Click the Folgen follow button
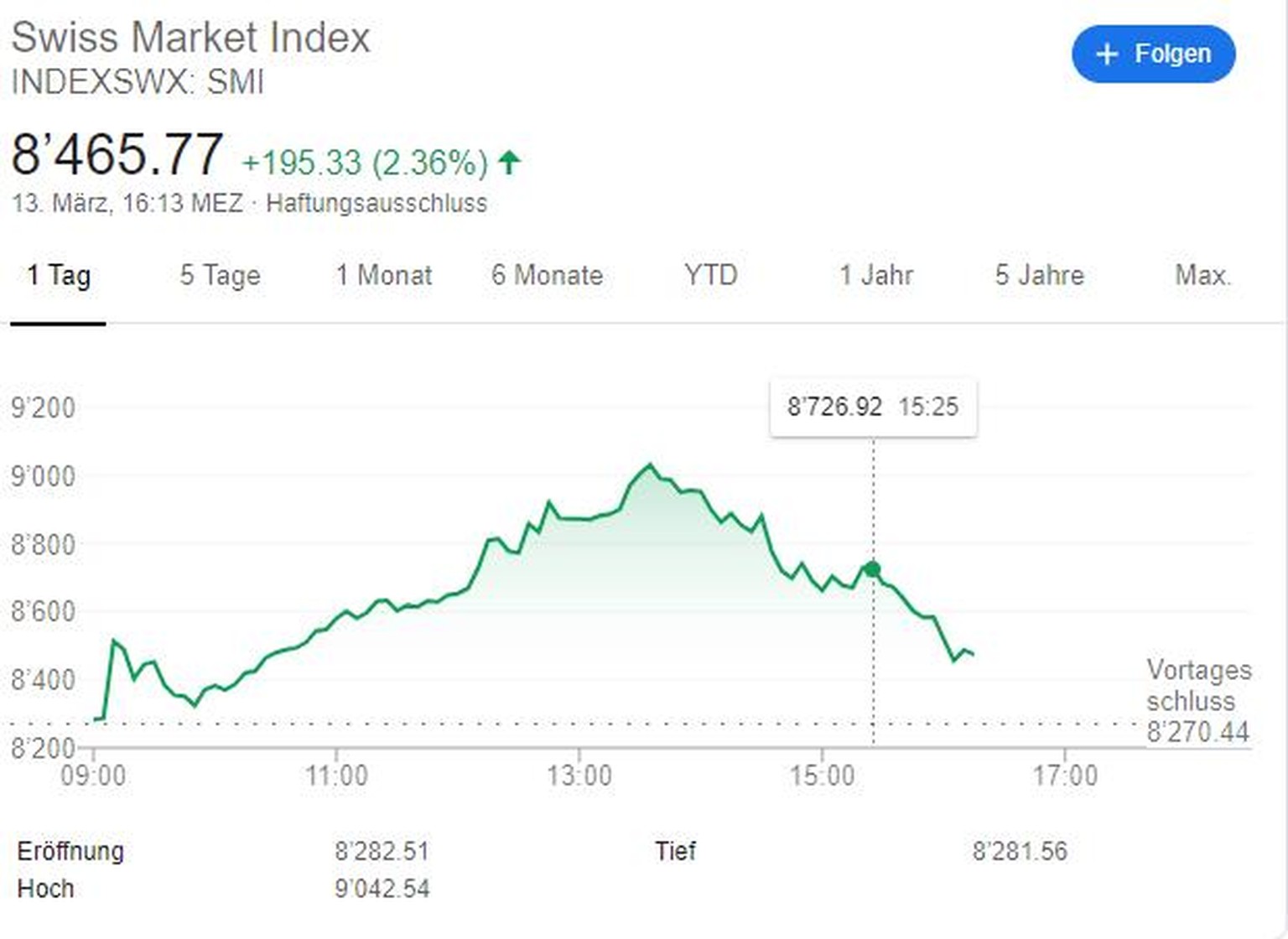Viewport: 1288px width, 939px height. pos(1153,54)
